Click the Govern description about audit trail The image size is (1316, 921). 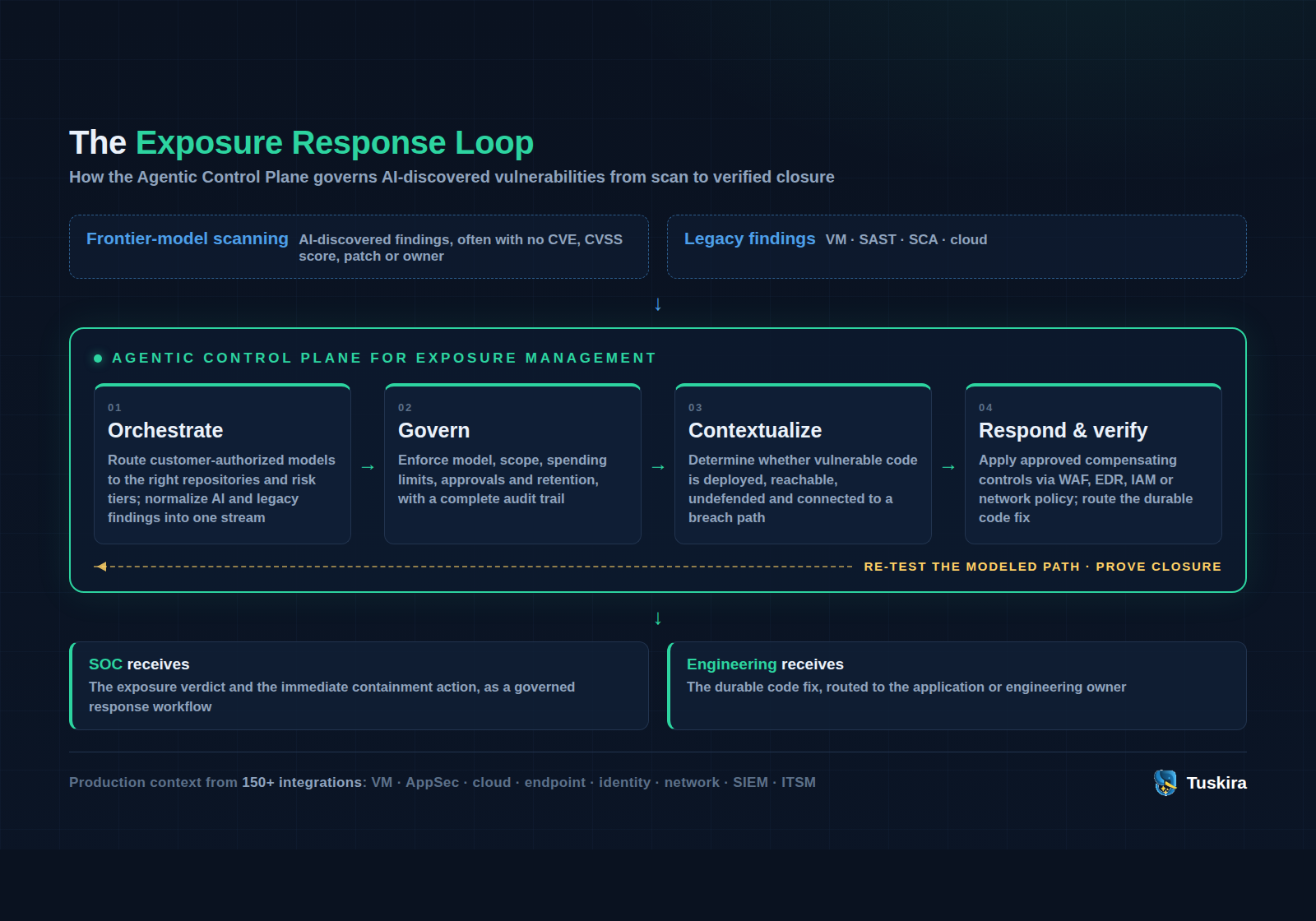point(503,479)
